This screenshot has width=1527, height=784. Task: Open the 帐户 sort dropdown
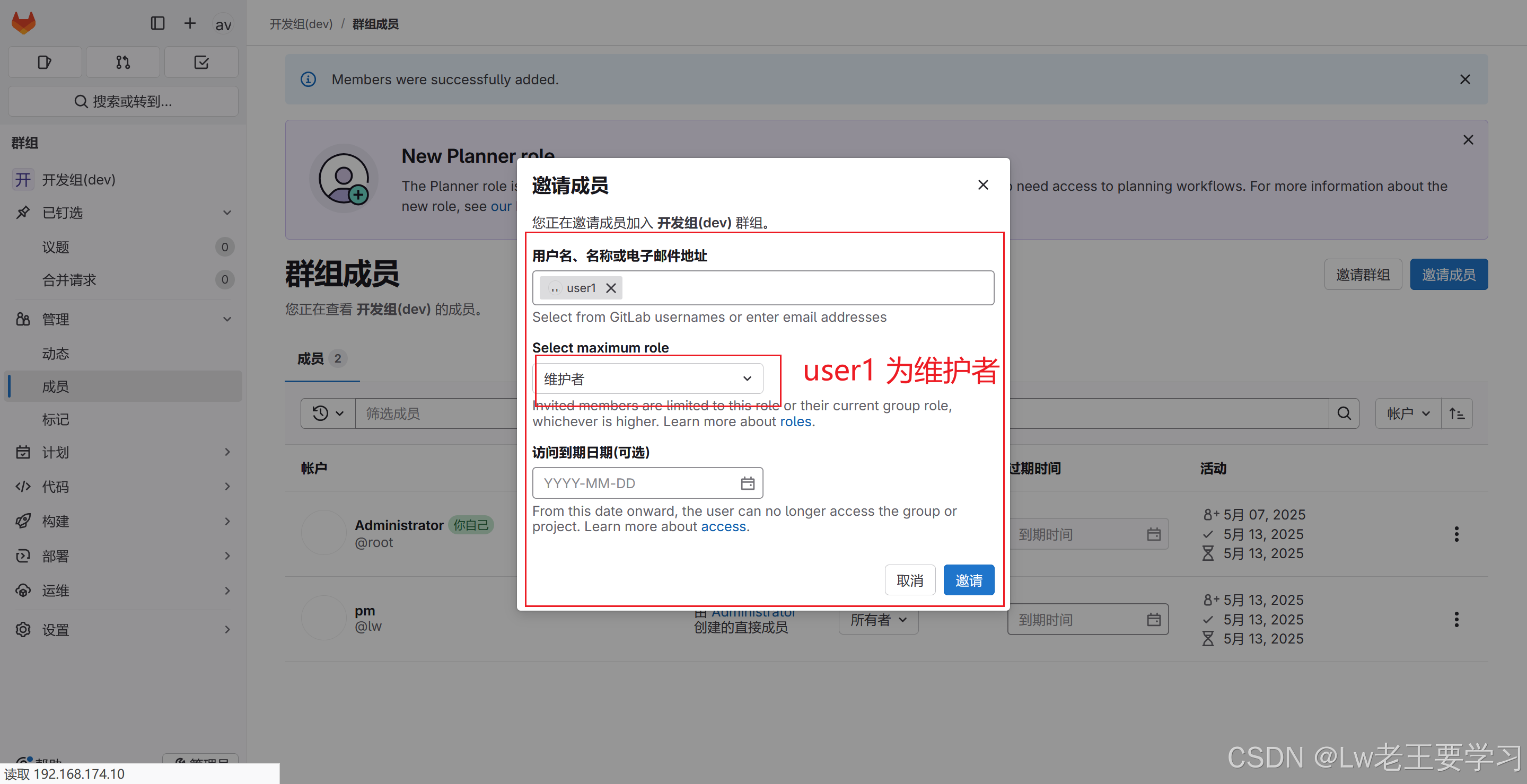click(x=1408, y=413)
